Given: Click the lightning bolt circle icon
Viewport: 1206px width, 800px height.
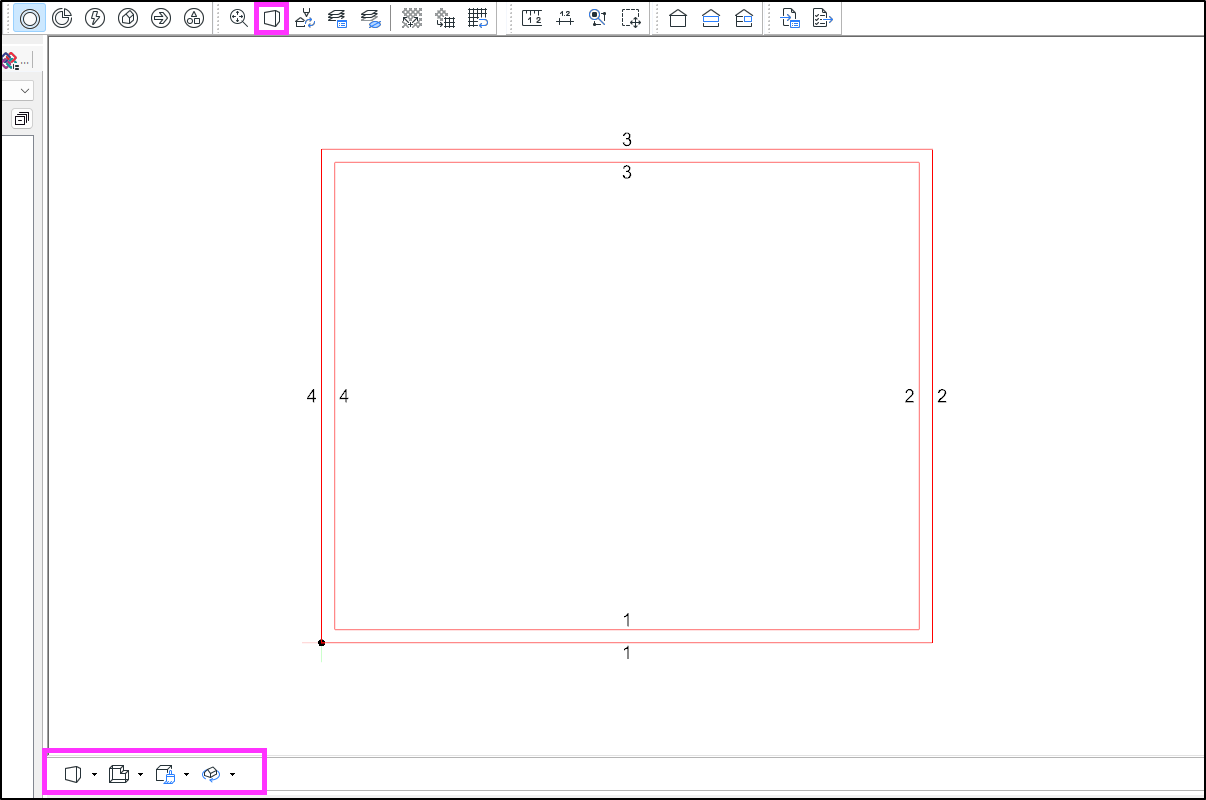Looking at the screenshot, I should coord(95,18).
